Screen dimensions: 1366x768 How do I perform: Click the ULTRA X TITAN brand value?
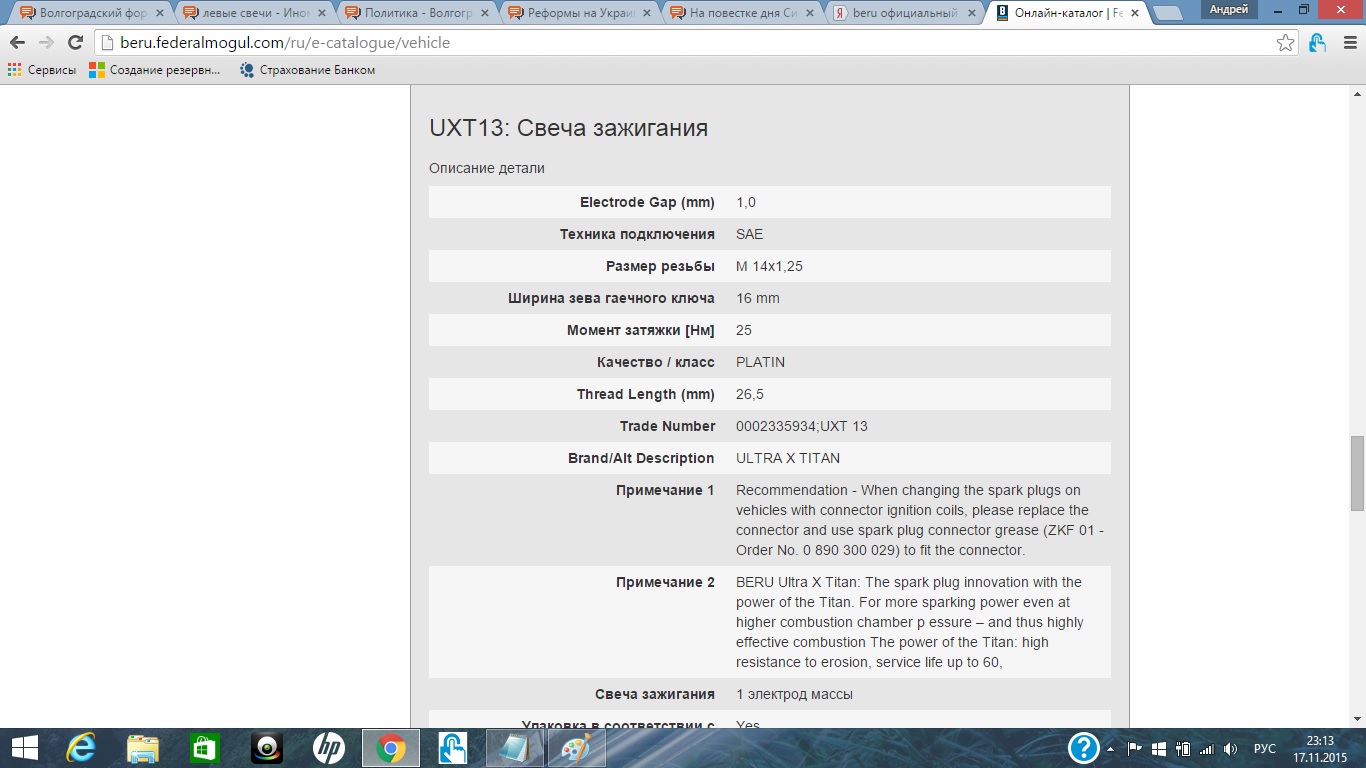tap(788, 458)
